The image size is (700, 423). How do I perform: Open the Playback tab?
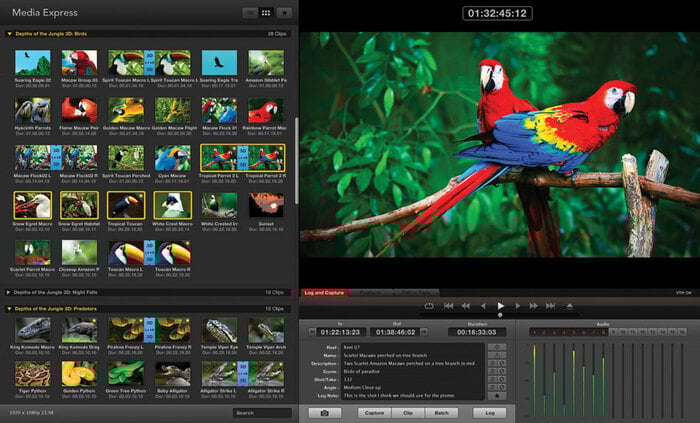[371, 293]
